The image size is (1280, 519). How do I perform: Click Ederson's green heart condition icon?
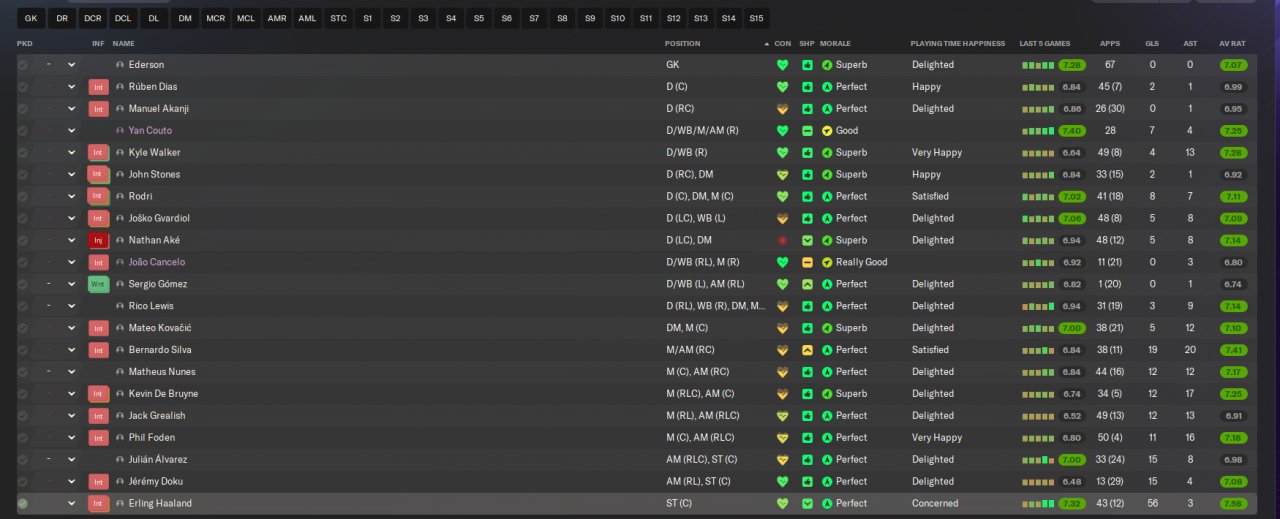point(782,65)
